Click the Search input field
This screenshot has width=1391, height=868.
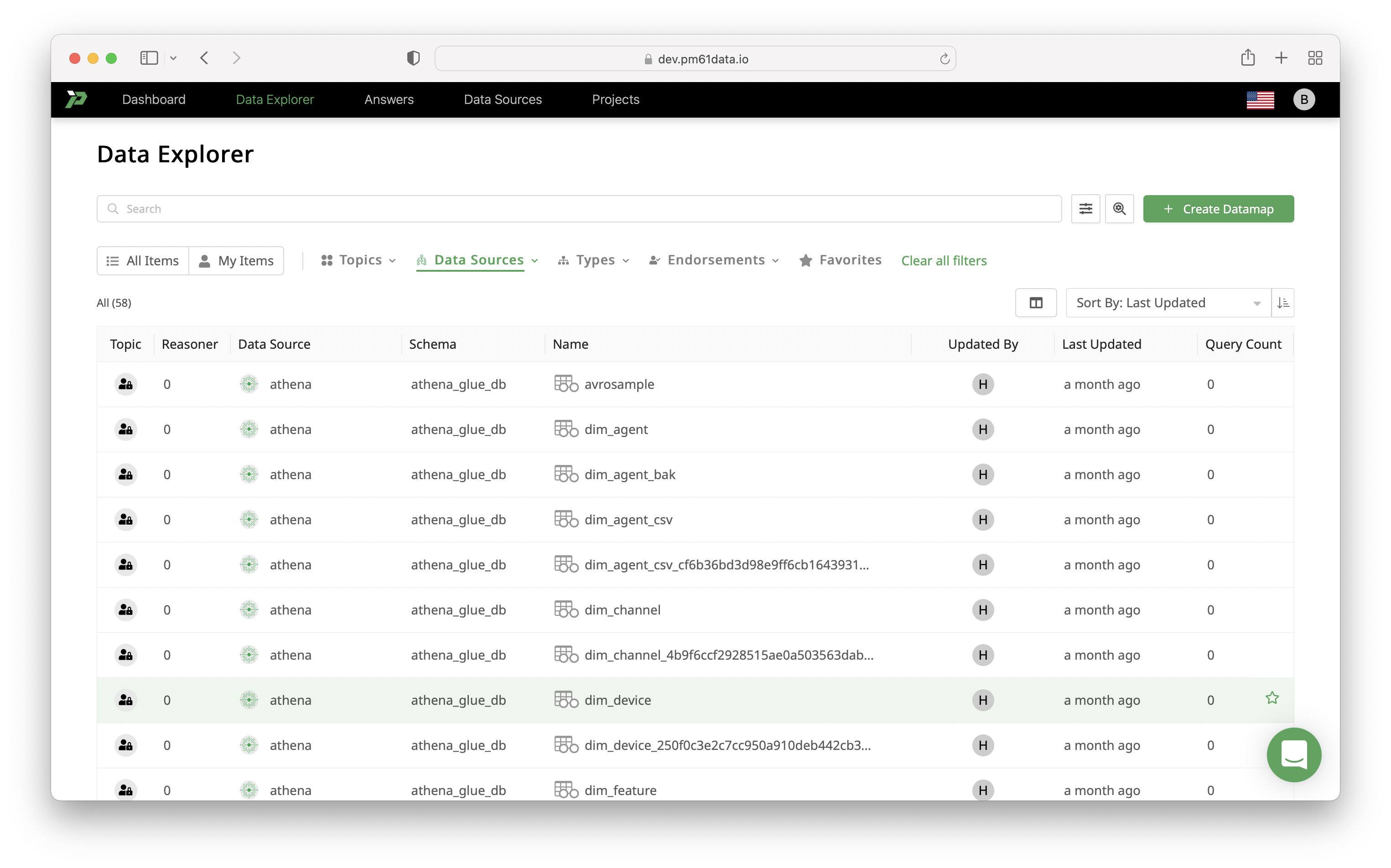tap(579, 209)
